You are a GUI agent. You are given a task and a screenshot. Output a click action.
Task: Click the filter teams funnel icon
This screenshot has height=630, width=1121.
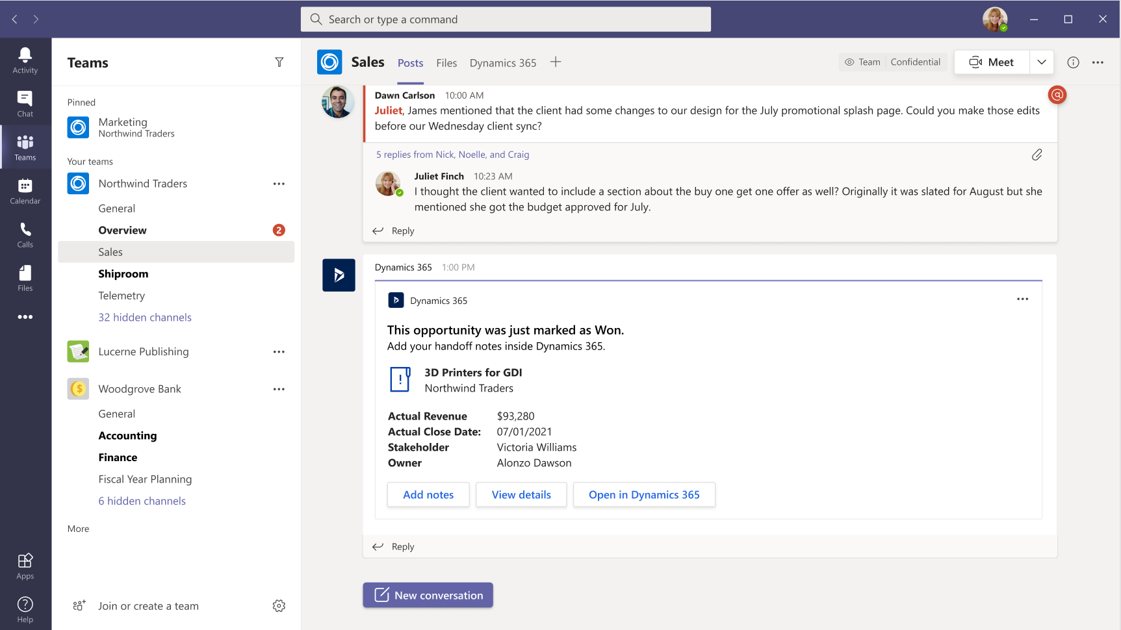tap(279, 62)
